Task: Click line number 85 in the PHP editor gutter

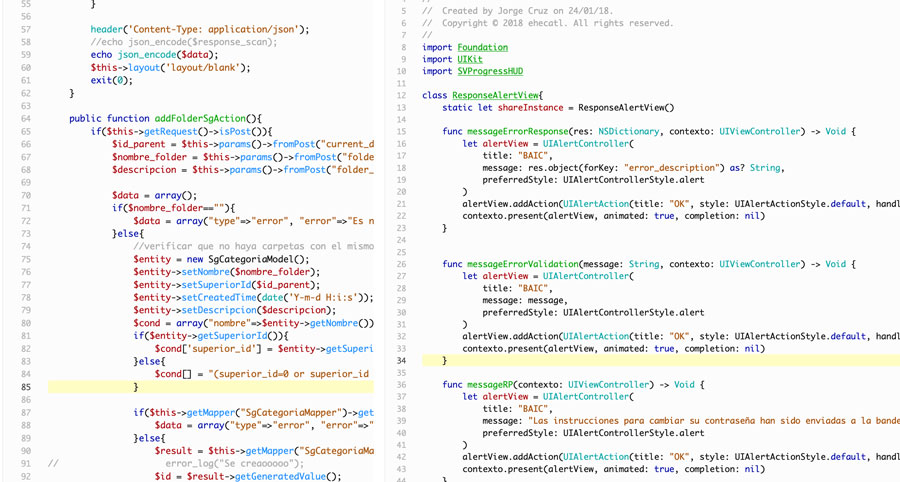Action: click(25, 387)
